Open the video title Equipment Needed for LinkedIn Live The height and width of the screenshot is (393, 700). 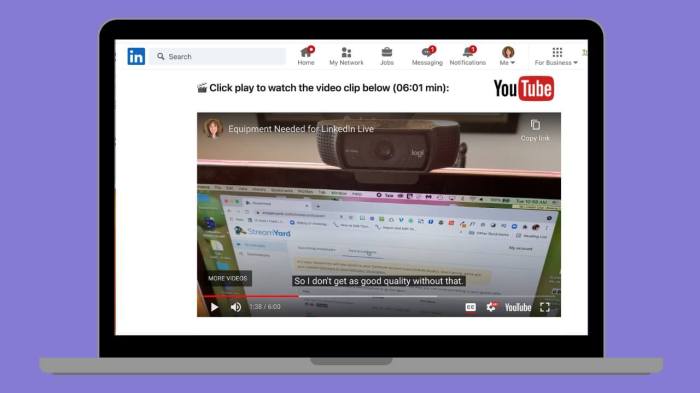pos(301,129)
